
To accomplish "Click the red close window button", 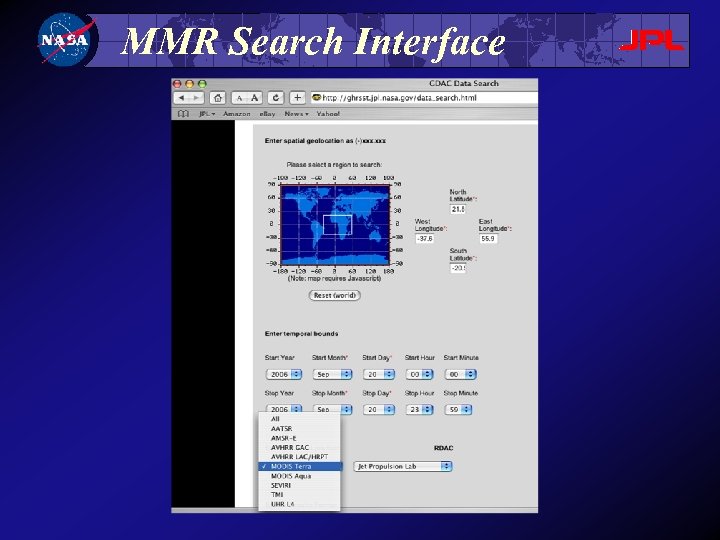I will click(177, 84).
